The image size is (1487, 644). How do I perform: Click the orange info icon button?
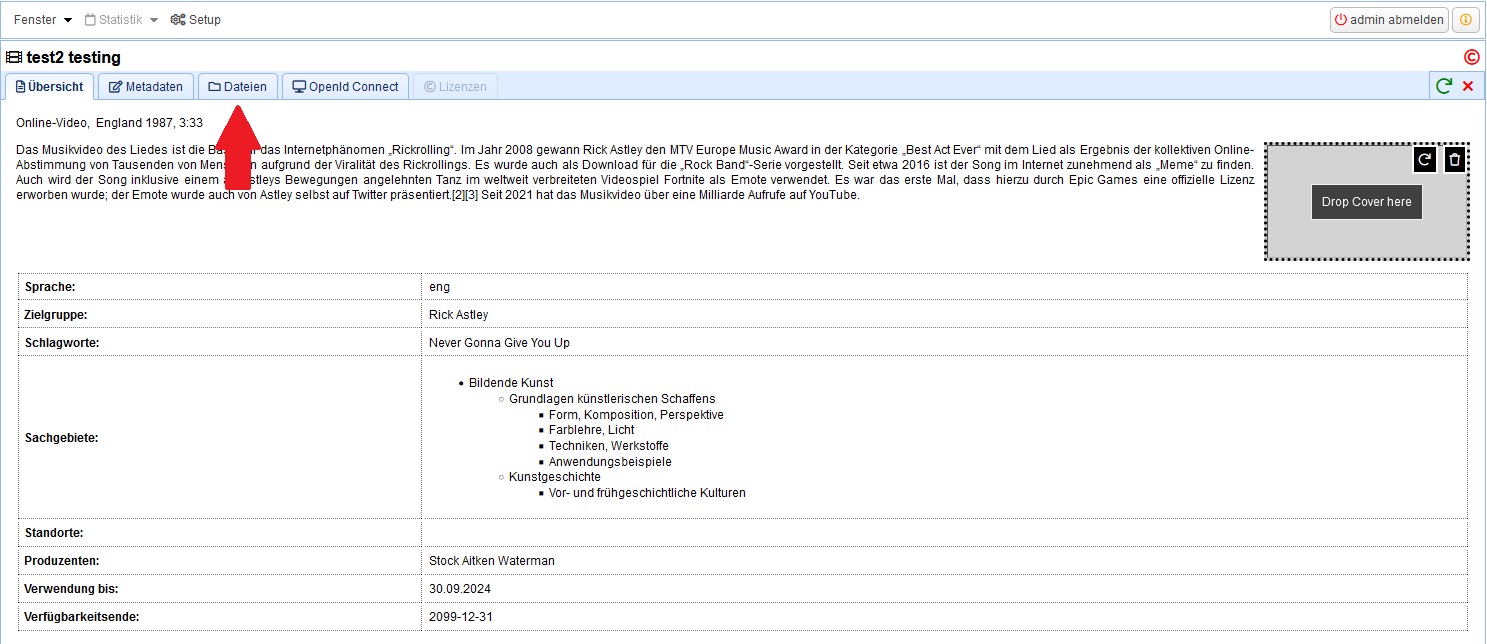point(1465,20)
